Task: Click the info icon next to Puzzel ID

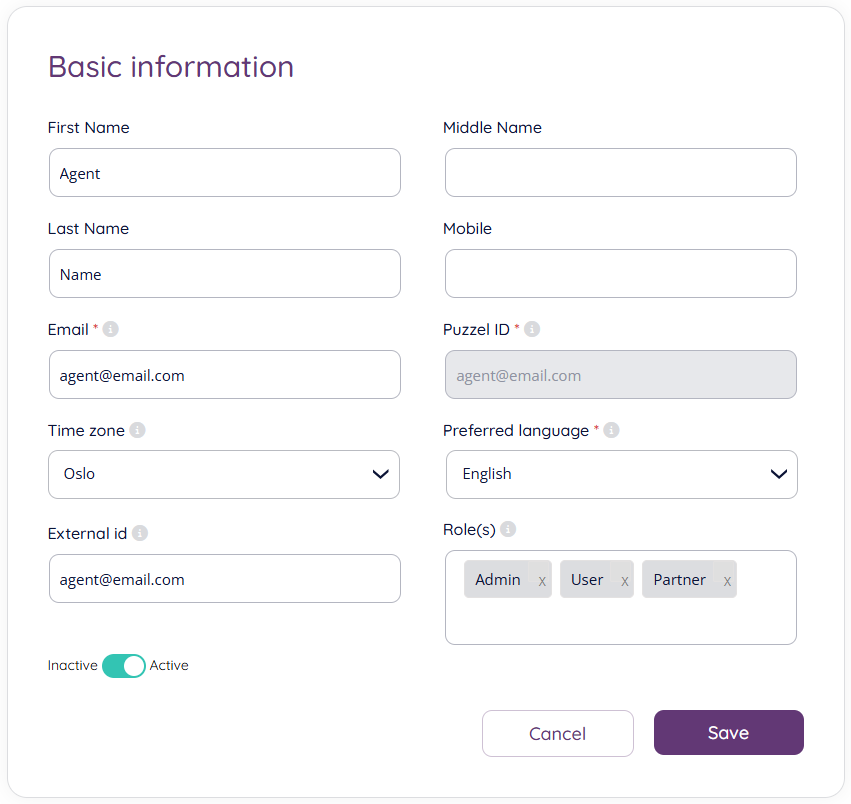Action: pos(532,329)
